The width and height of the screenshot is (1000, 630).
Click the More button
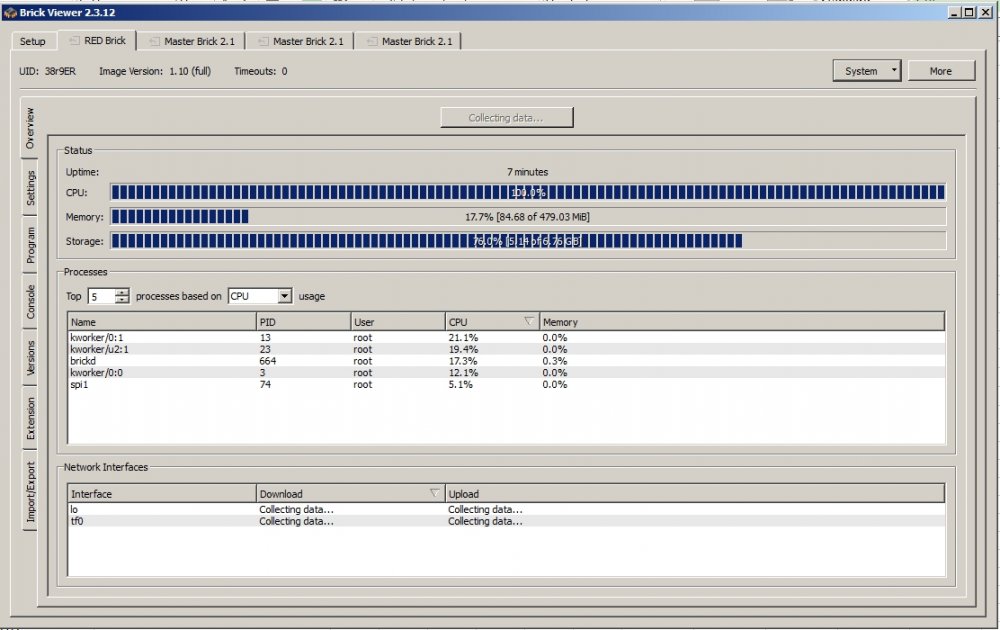click(x=941, y=70)
